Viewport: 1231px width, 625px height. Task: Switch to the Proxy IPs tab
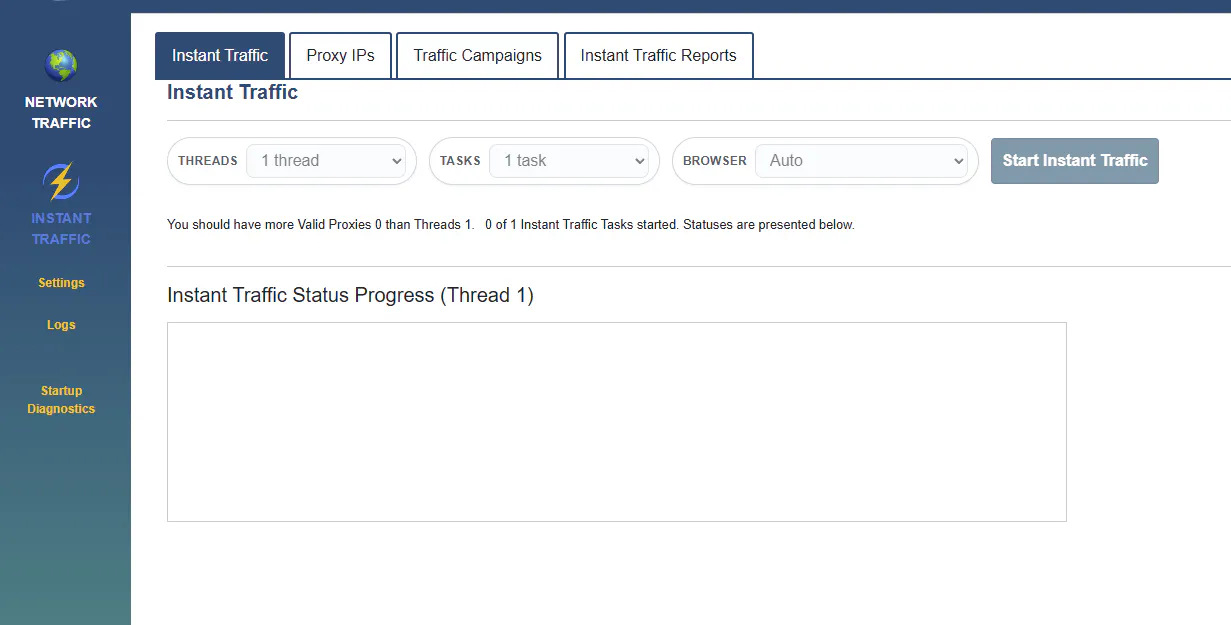(340, 56)
